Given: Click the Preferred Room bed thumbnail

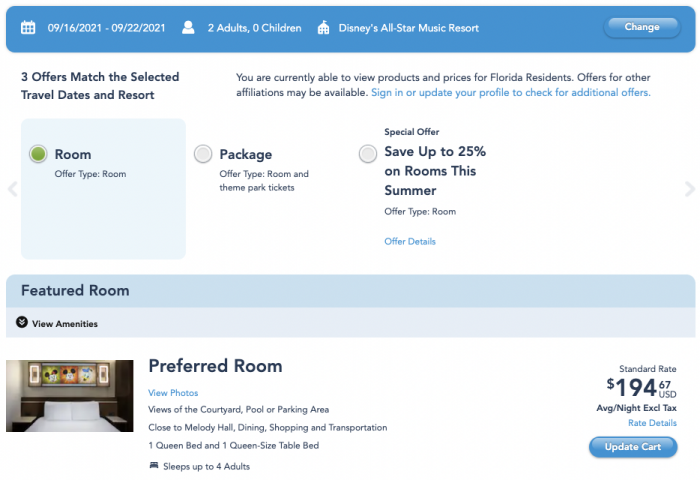Looking at the screenshot, I should point(70,396).
